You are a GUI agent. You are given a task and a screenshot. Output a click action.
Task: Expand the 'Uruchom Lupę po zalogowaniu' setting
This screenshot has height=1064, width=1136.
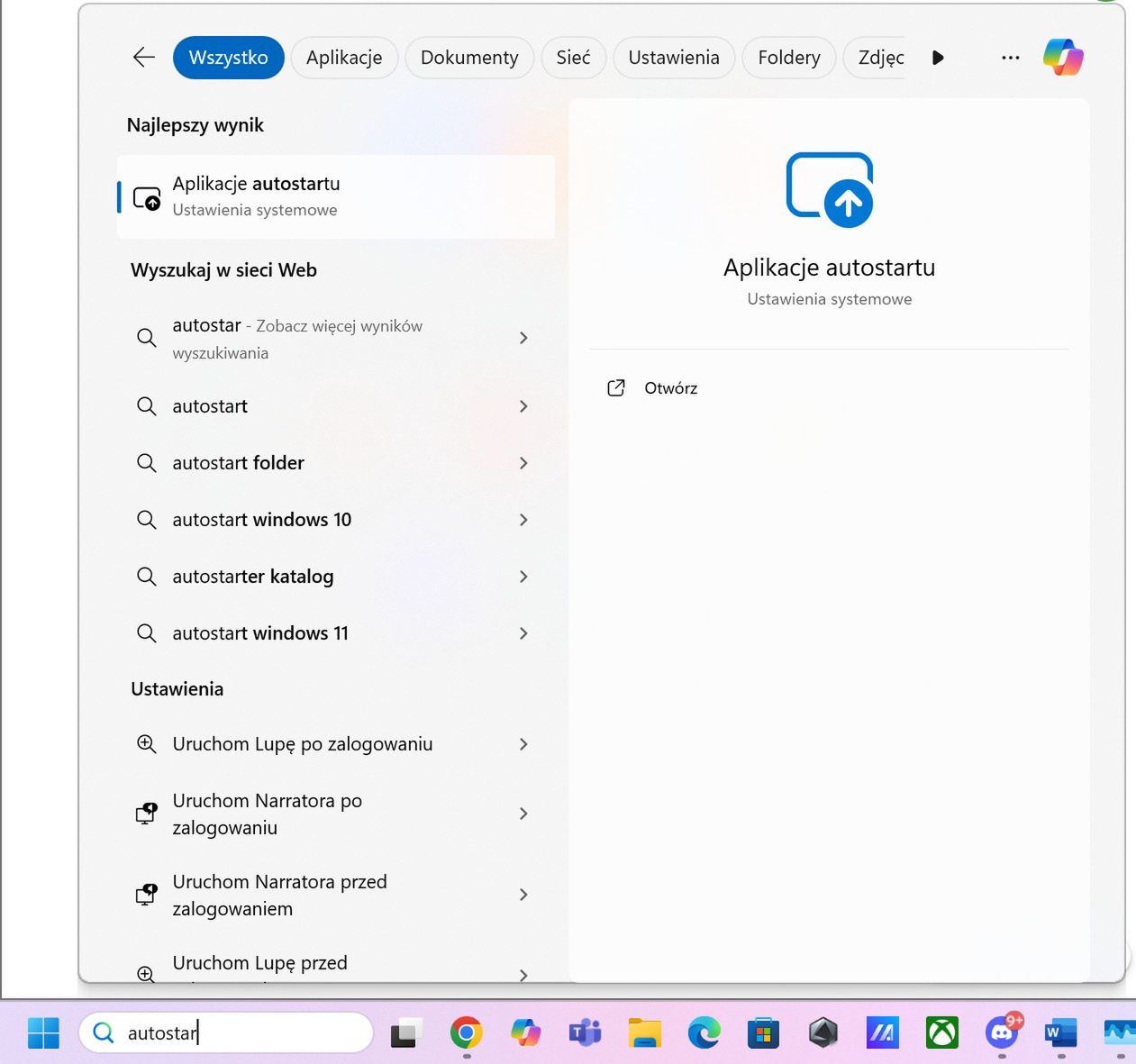(523, 744)
